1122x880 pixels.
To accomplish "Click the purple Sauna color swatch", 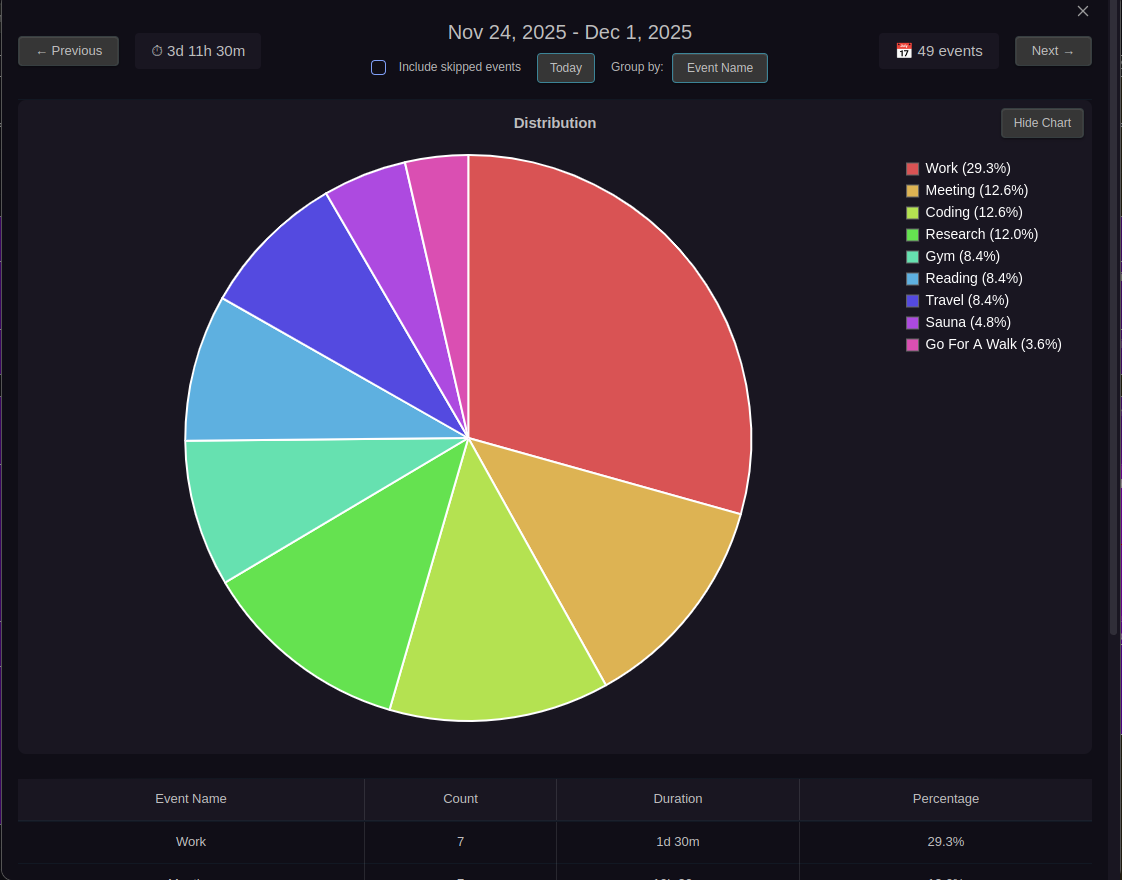I will click(911, 322).
